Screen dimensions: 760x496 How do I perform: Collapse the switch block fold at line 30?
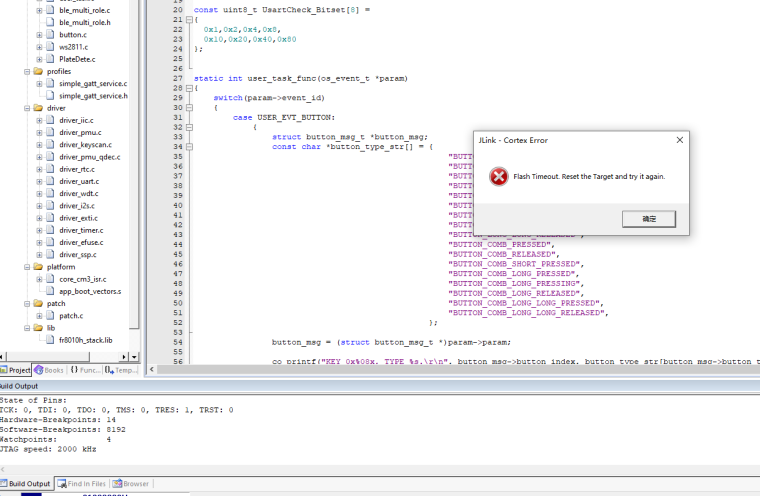(188, 107)
